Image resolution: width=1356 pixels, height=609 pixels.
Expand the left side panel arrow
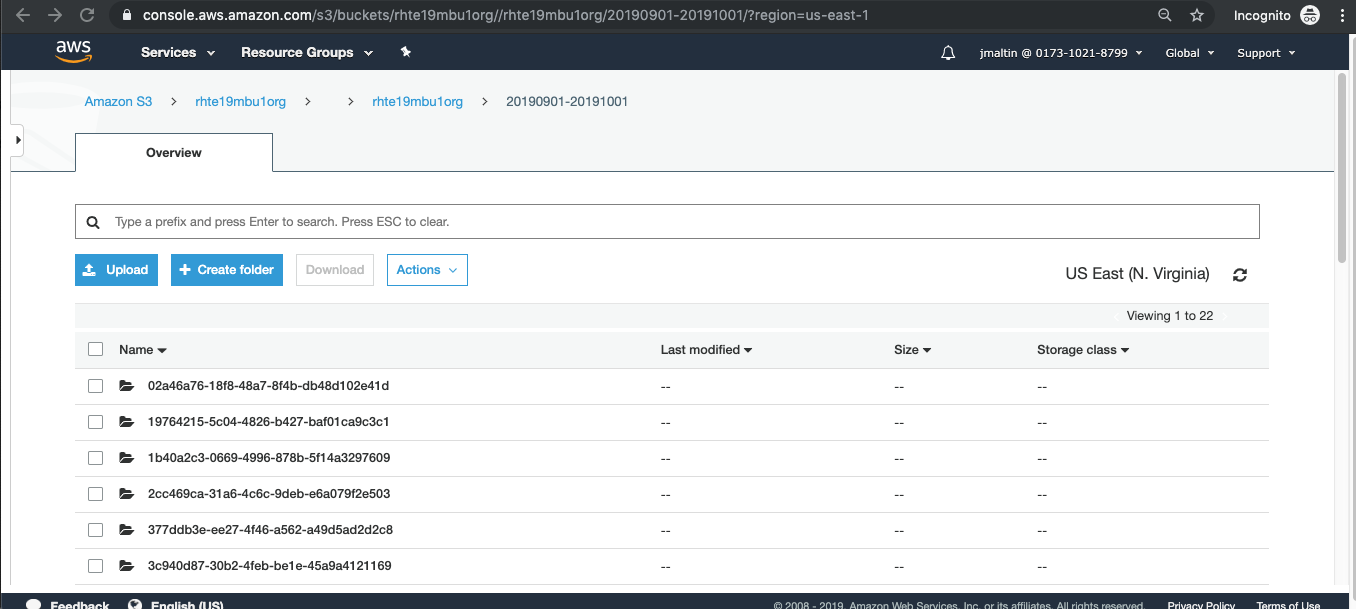pyautogui.click(x=18, y=140)
